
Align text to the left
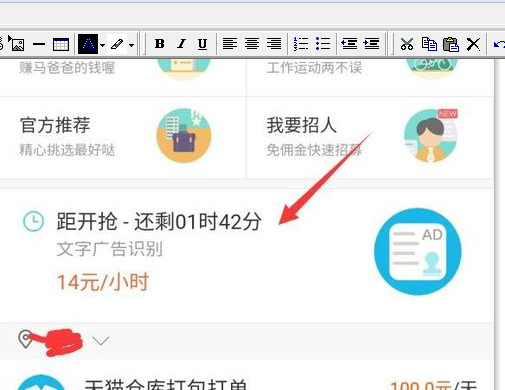click(x=230, y=44)
